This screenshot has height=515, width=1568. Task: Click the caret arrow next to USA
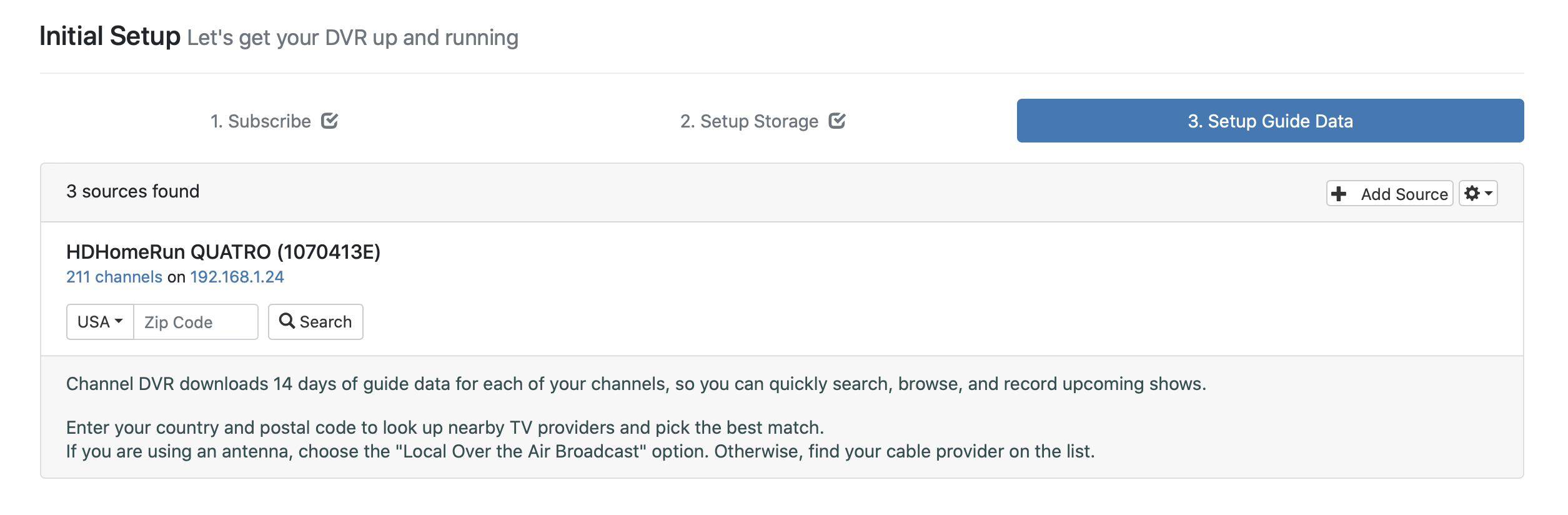[119, 321]
